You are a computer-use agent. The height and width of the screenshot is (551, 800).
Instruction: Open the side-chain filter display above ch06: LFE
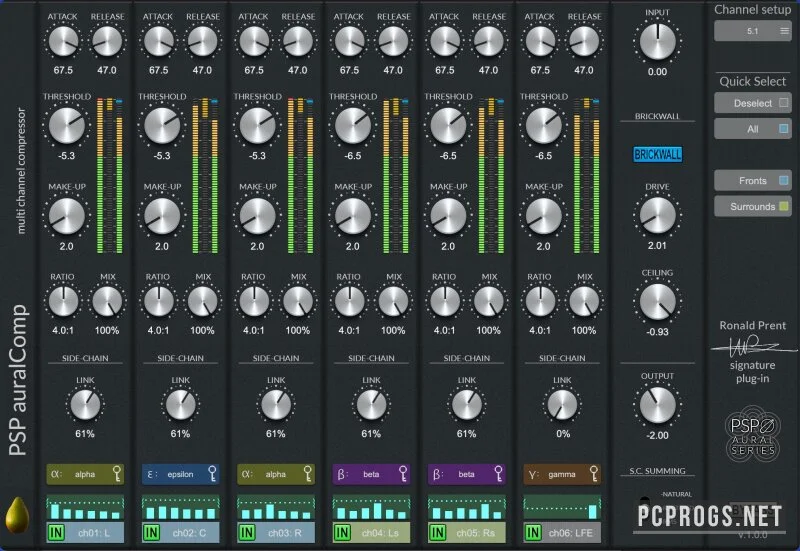coord(562,508)
